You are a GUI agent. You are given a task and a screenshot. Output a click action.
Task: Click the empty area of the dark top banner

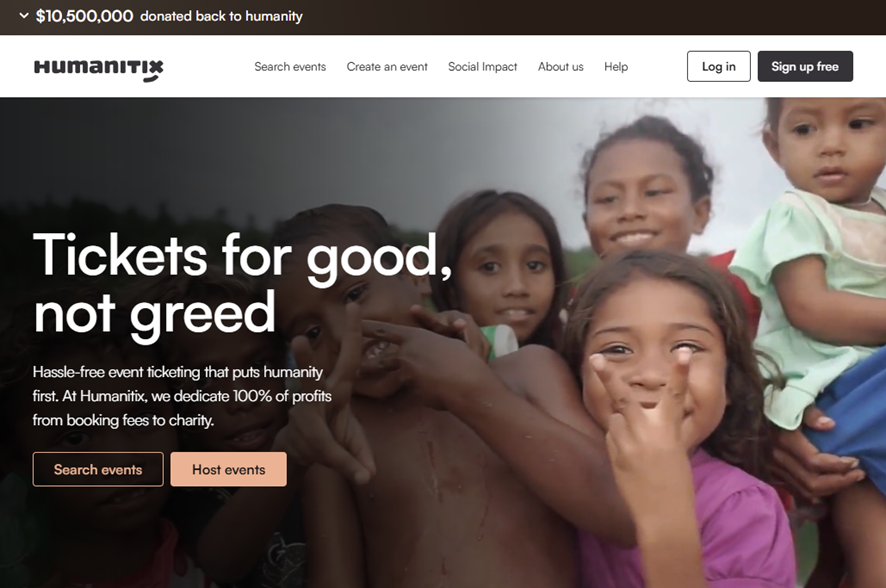593,17
